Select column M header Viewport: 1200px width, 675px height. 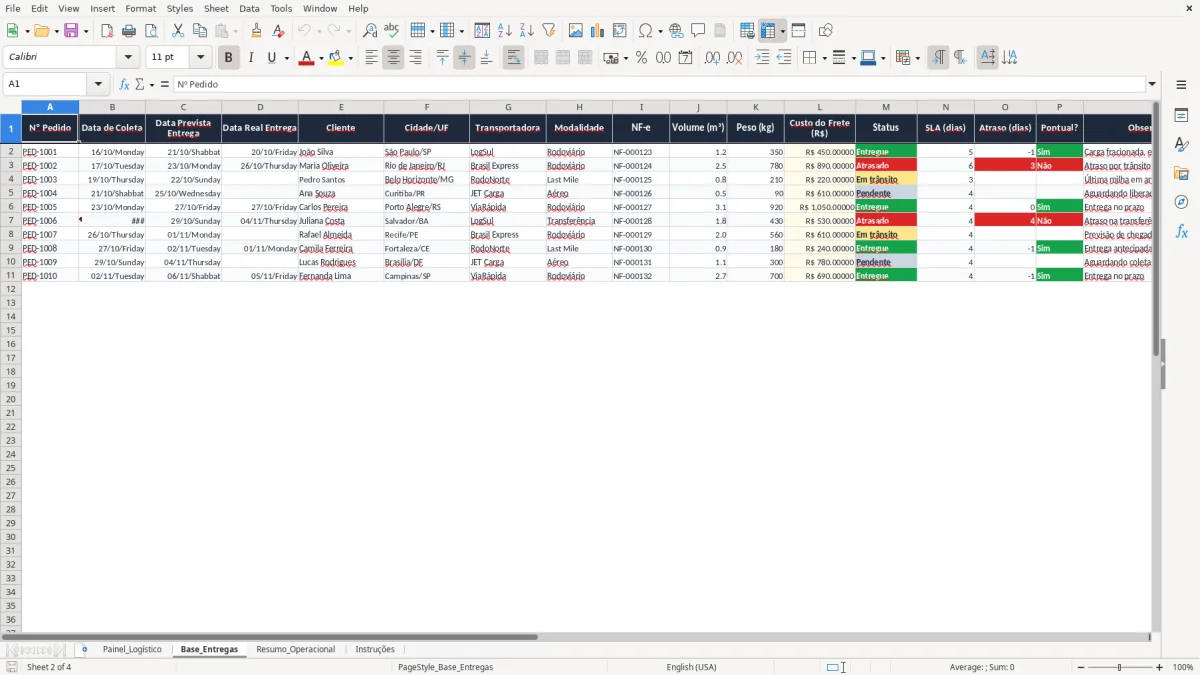point(886,107)
